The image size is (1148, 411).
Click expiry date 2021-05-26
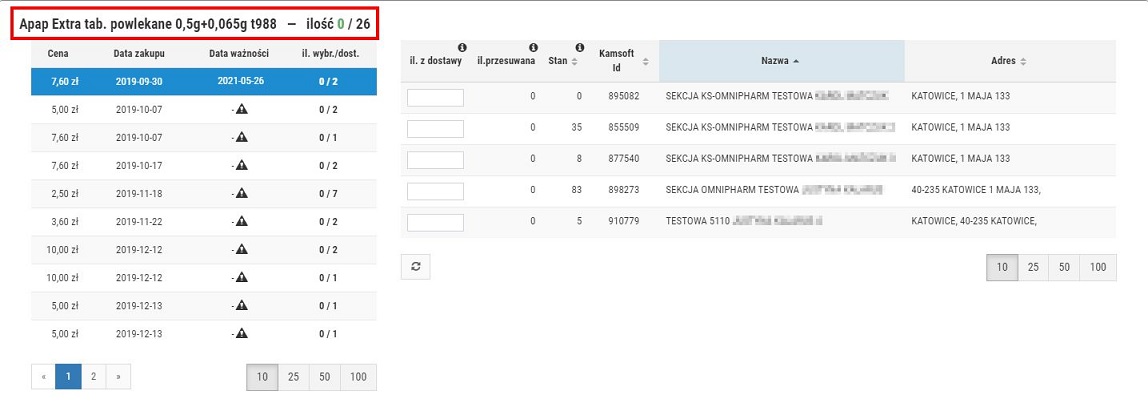pyautogui.click(x=241, y=81)
